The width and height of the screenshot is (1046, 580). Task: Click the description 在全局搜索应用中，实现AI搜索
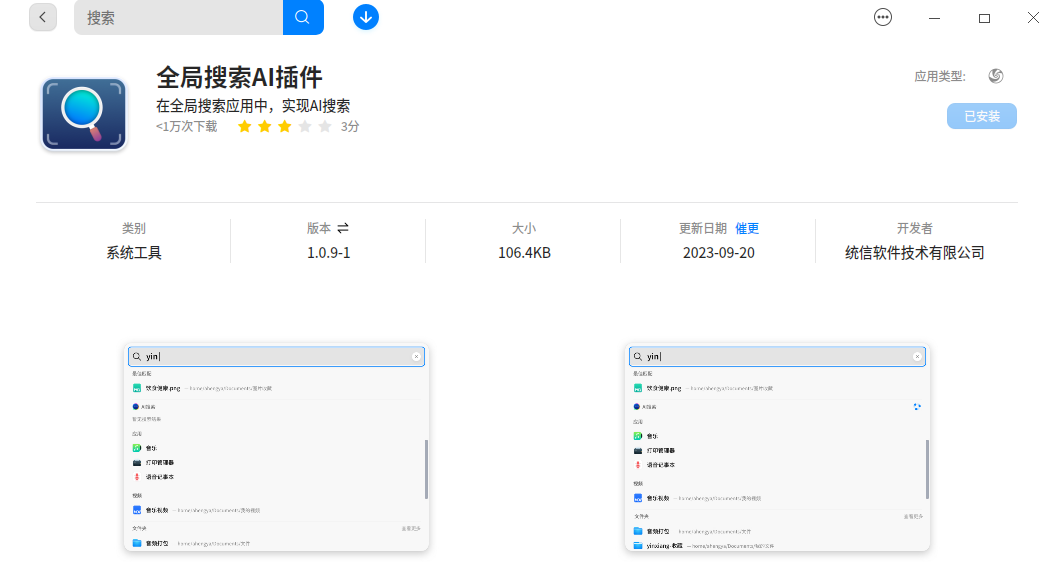pyautogui.click(x=253, y=105)
